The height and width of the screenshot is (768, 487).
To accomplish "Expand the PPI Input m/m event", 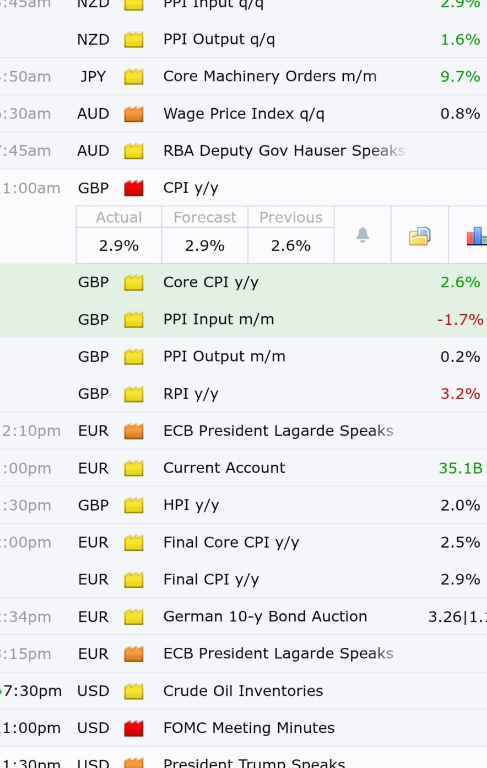I will [x=244, y=319].
